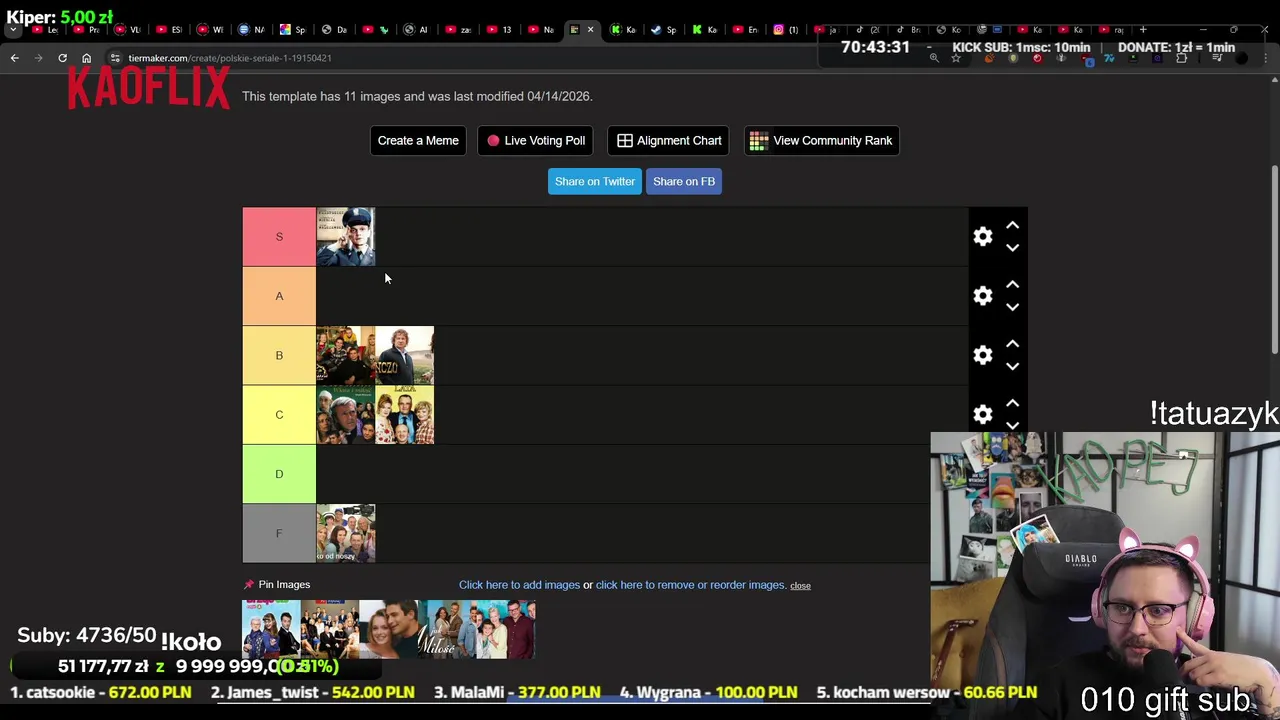
Task: Switch to the tab labeled ES
Action: pos(168,29)
